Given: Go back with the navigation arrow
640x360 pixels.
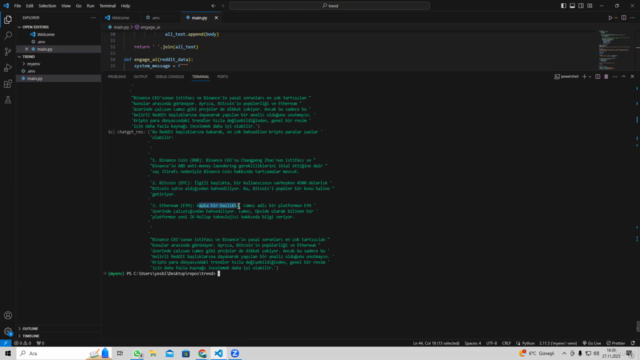Looking at the screenshot, I should 213,6.
